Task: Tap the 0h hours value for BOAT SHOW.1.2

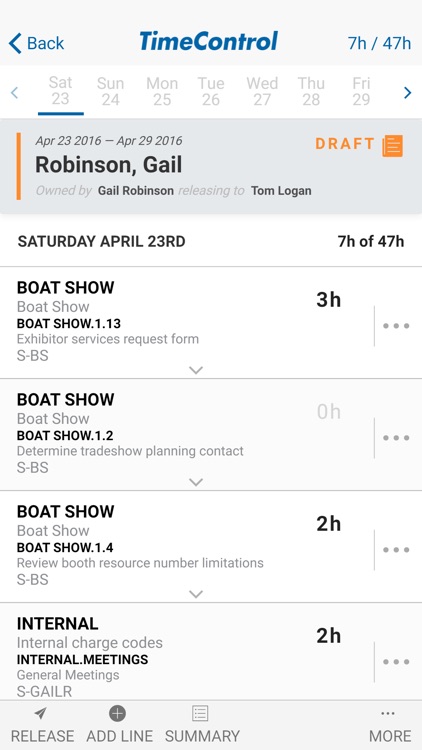Action: coord(329,412)
